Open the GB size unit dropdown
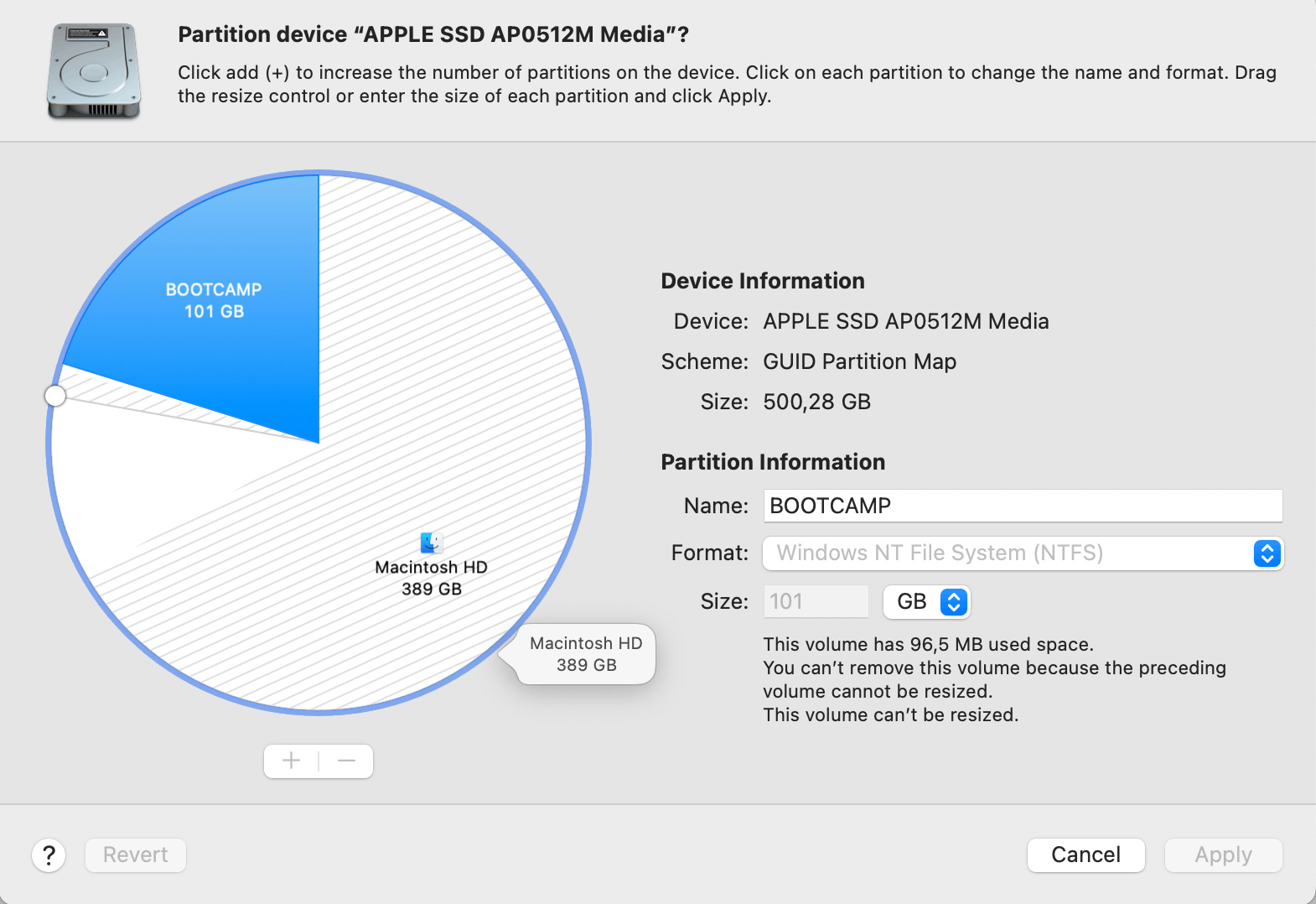Viewport: 1316px width, 904px height. point(927,602)
